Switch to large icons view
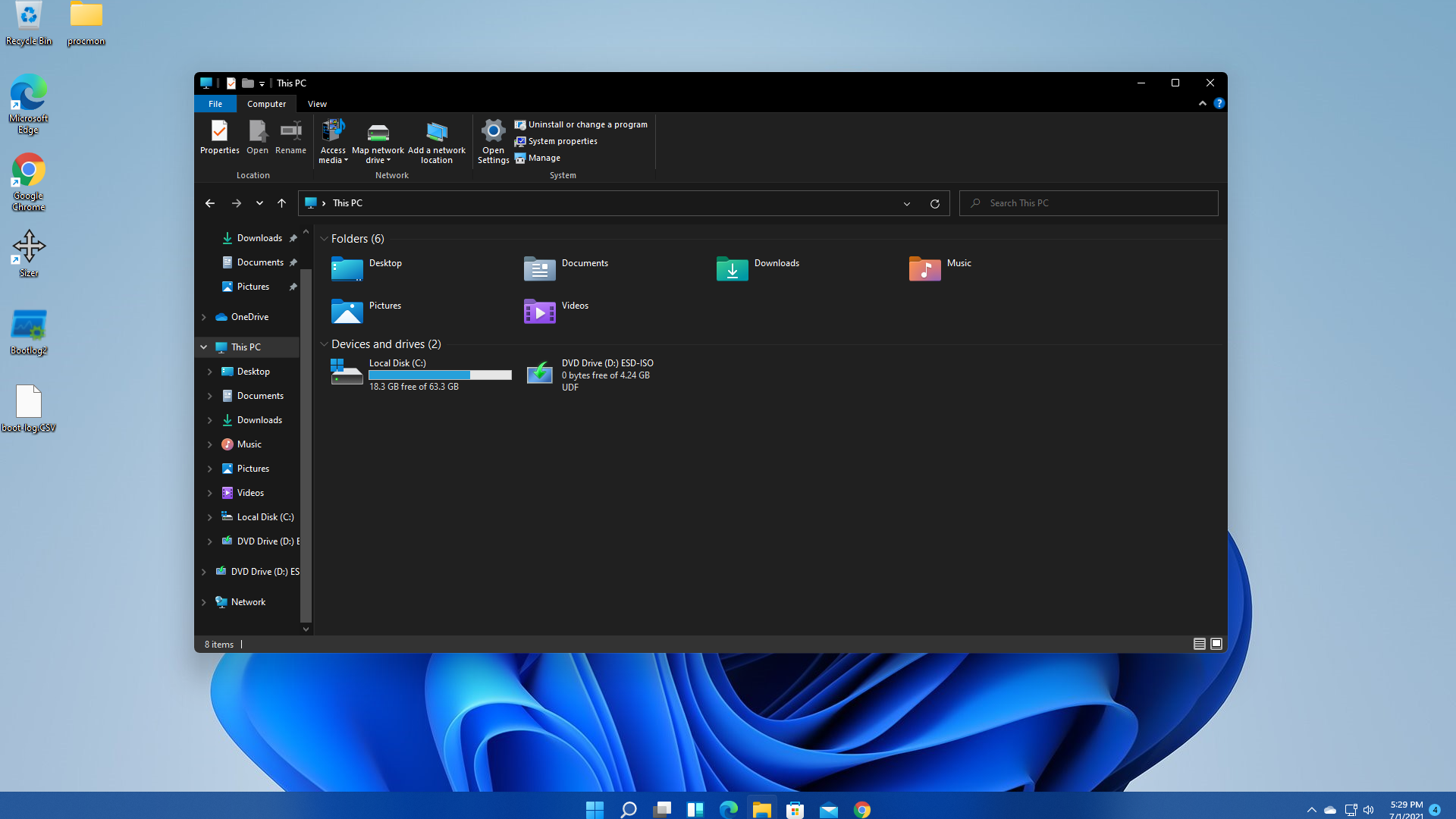The height and width of the screenshot is (819, 1456). [x=1216, y=644]
